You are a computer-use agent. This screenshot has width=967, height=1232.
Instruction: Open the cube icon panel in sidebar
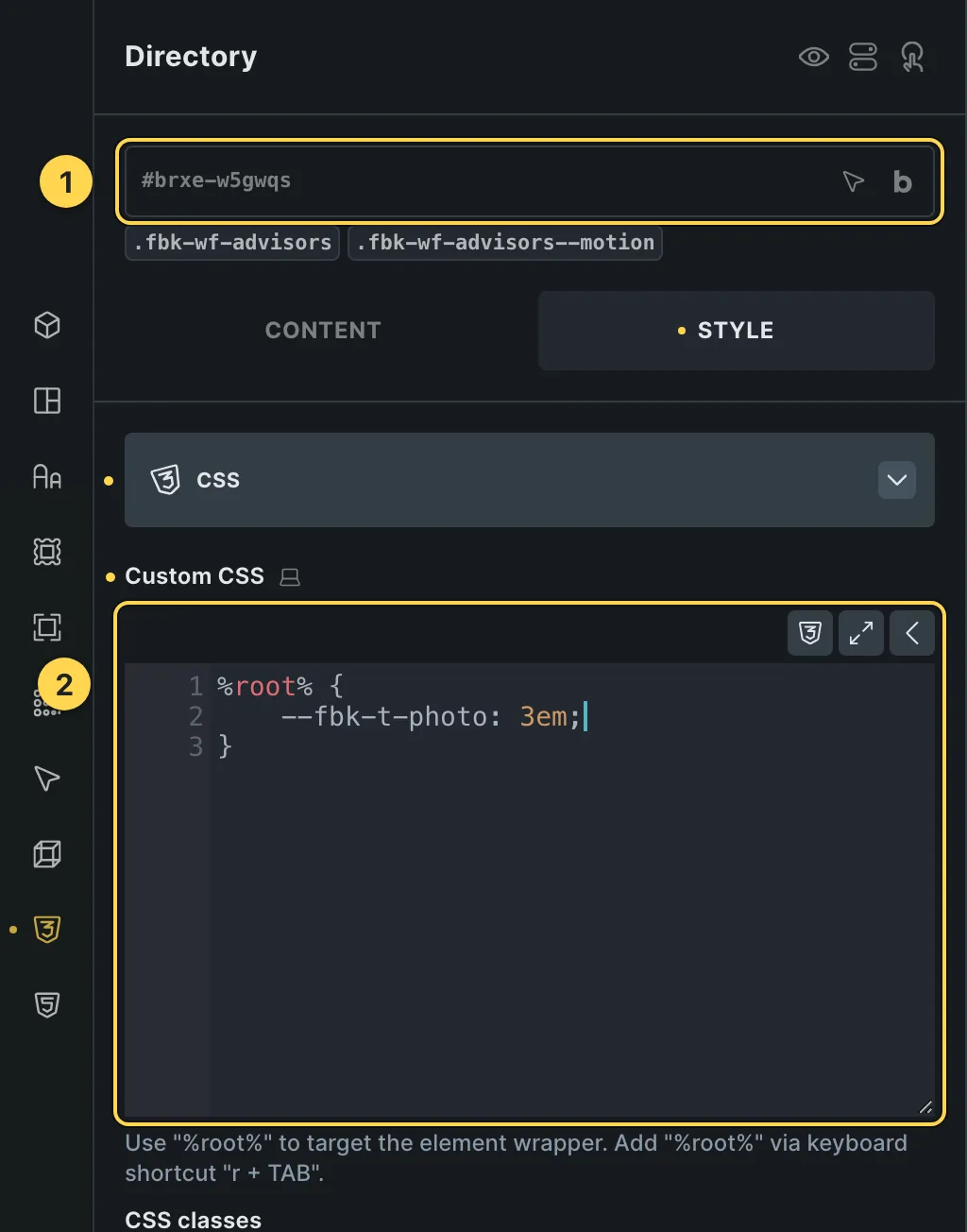click(47, 325)
